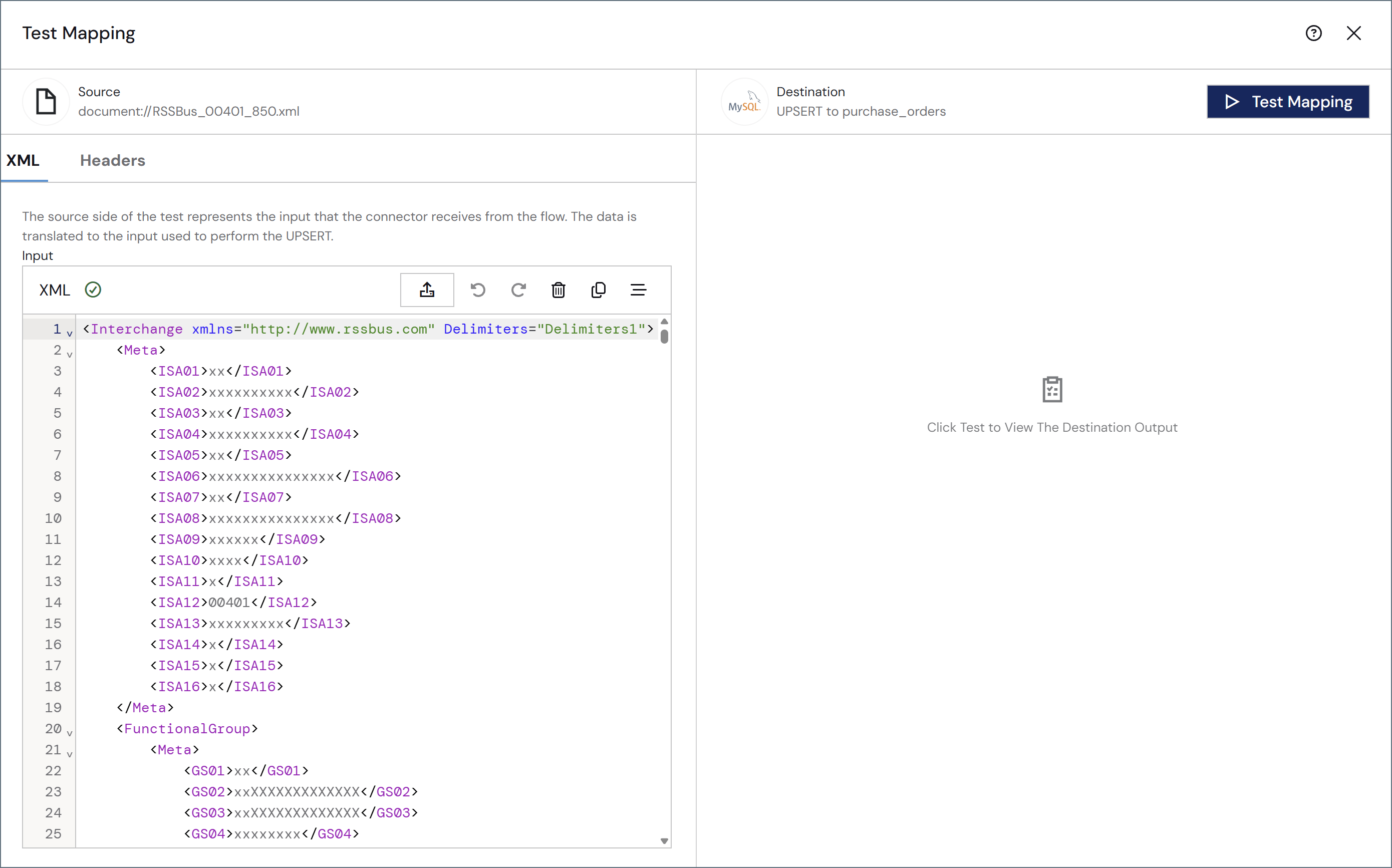Collapse the Interchange element on line 1

[x=70, y=333]
